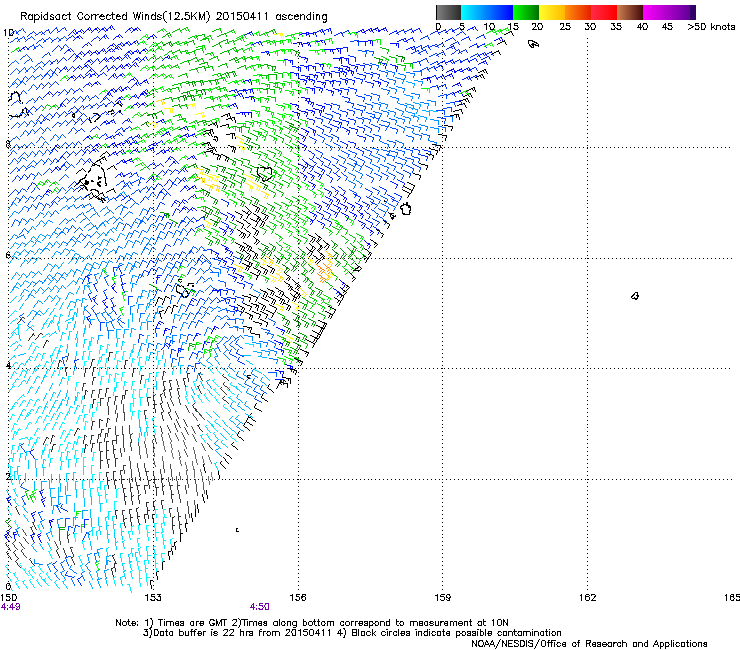740x650 pixels.
Task: Click latitude label '8' on left axis
Action: click(8, 144)
